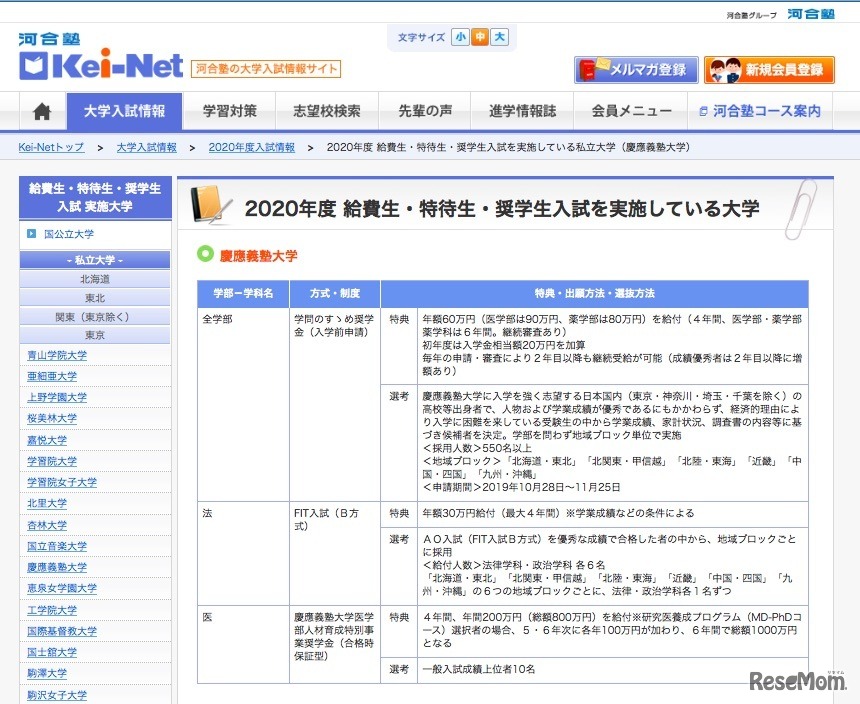This screenshot has height=704, width=860.
Task: Open 慶應義塾大学 in sidebar list
Action: tap(57, 567)
